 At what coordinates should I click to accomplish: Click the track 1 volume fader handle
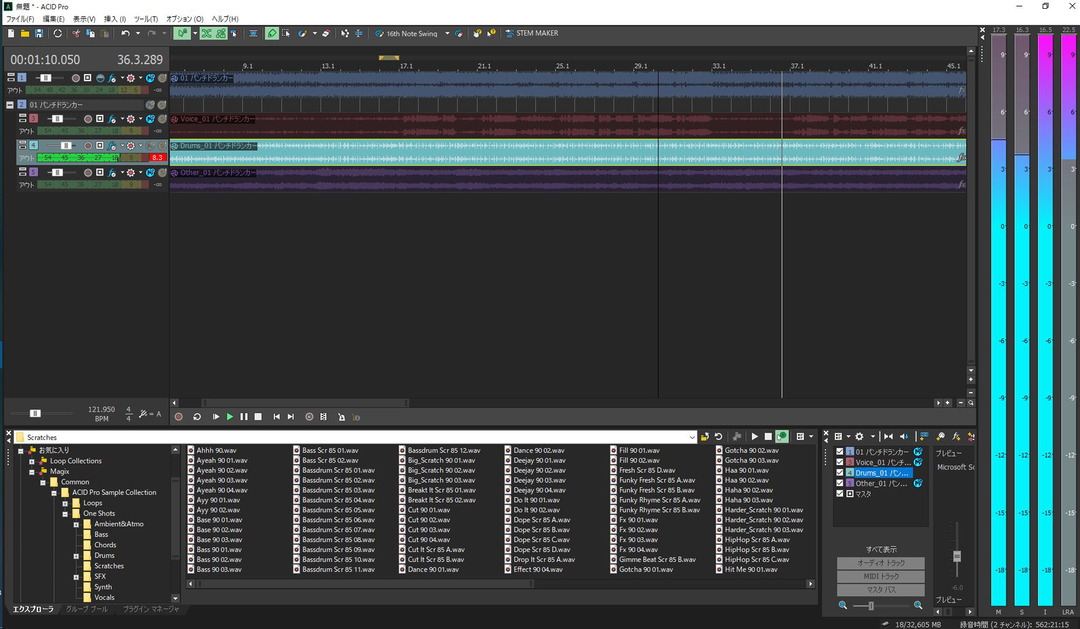pos(45,78)
